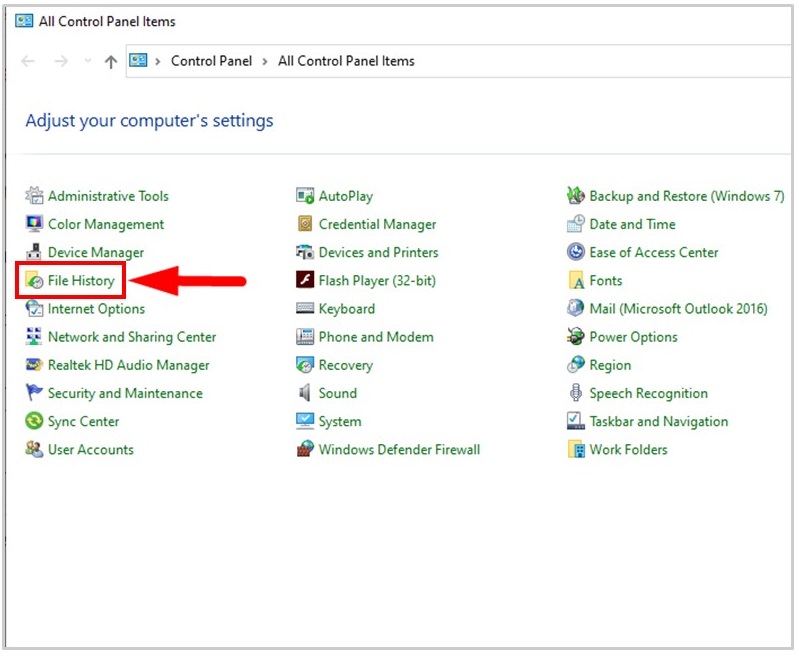Open the Credential Manager icon
Viewport: 799px width, 656px height.
[305, 225]
